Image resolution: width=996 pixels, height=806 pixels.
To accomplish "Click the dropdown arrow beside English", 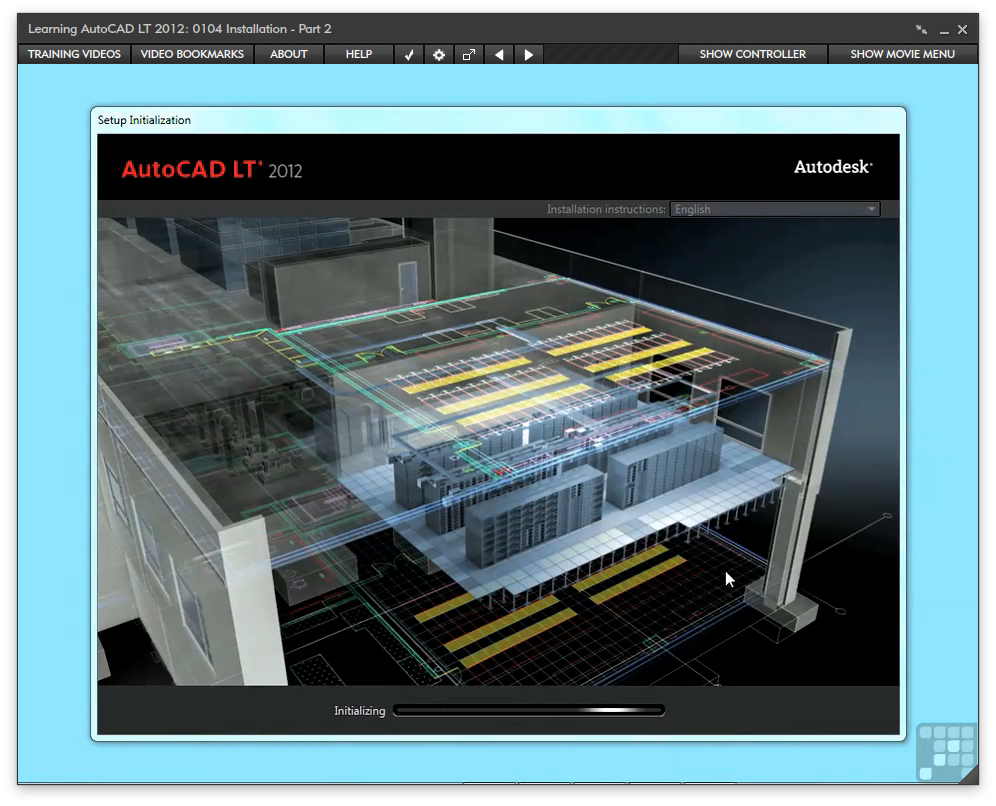I will tap(869, 209).
